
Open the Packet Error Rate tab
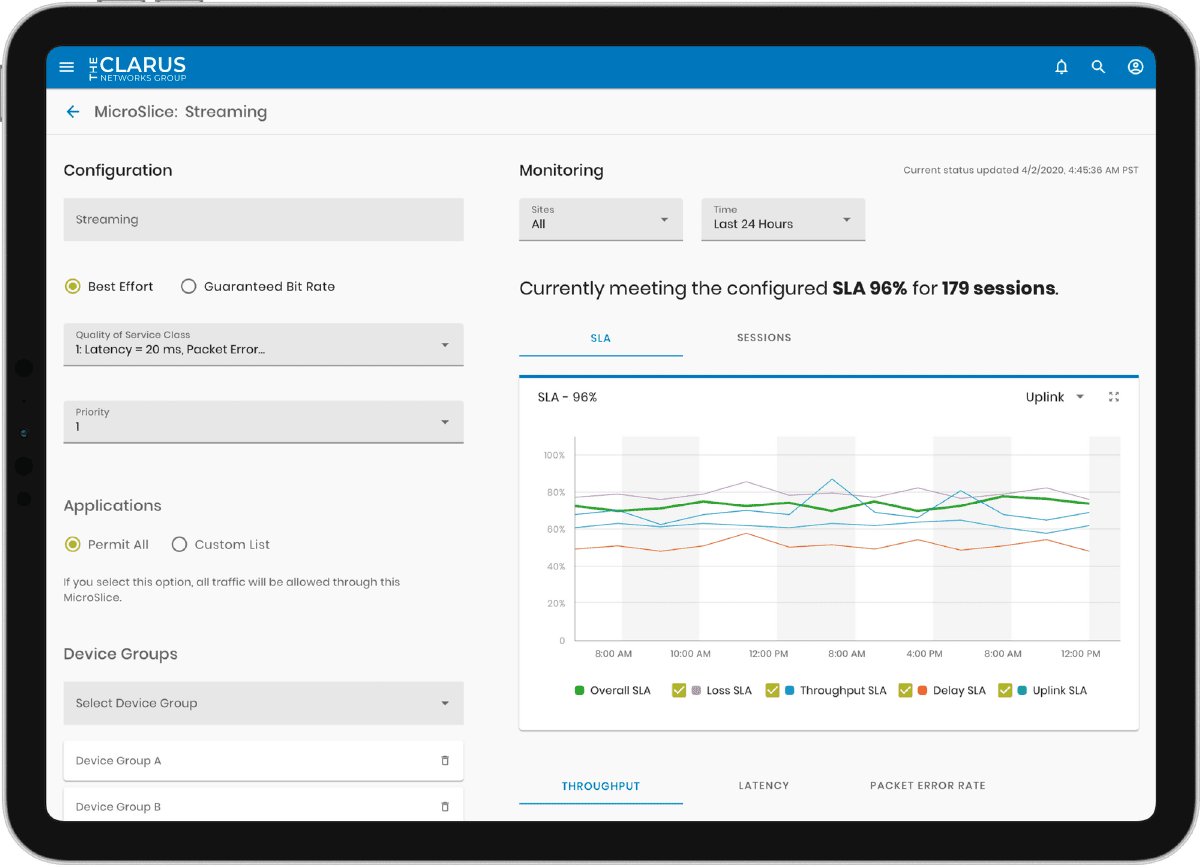927,786
